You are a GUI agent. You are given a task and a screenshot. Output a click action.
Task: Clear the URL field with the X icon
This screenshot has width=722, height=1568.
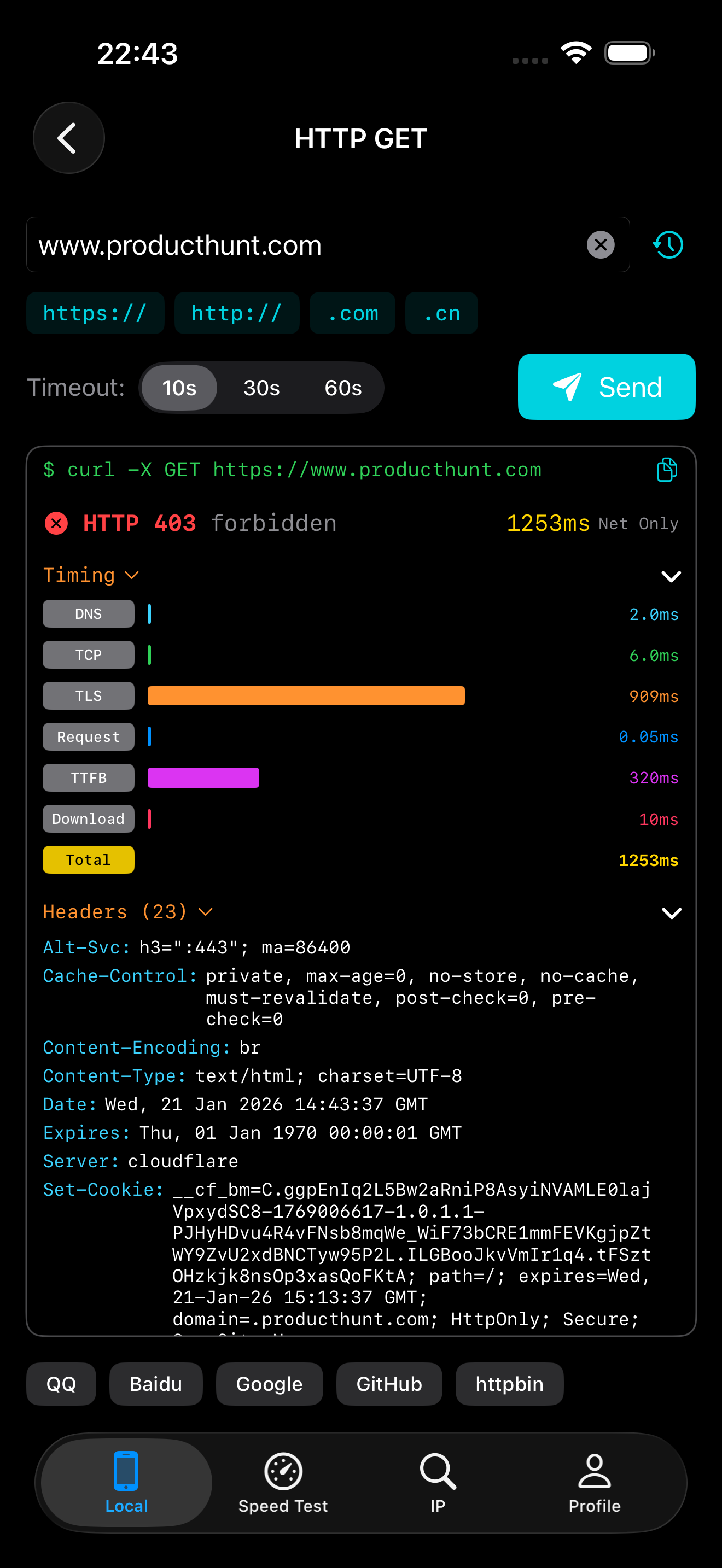point(600,245)
